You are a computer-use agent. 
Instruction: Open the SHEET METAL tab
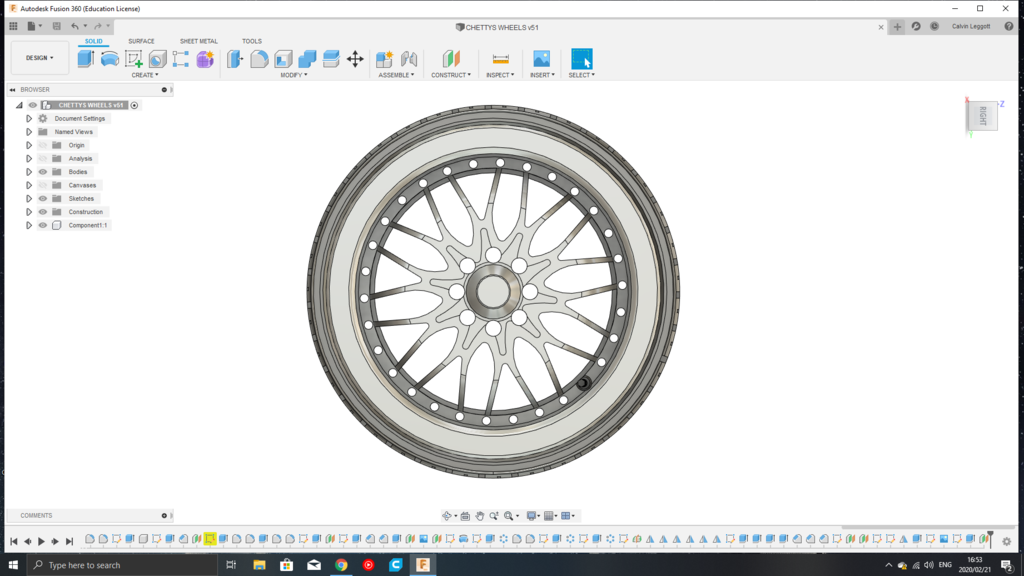(198, 41)
